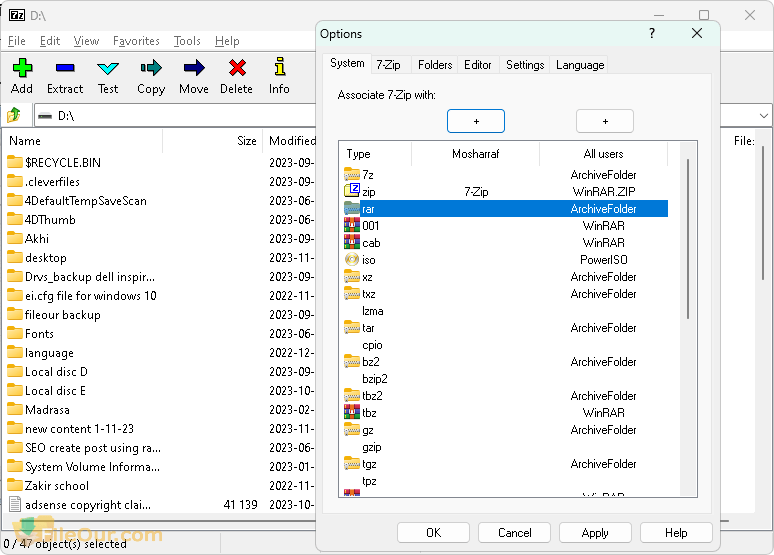
Task: Close the Options dialog with X
Action: click(x=697, y=33)
